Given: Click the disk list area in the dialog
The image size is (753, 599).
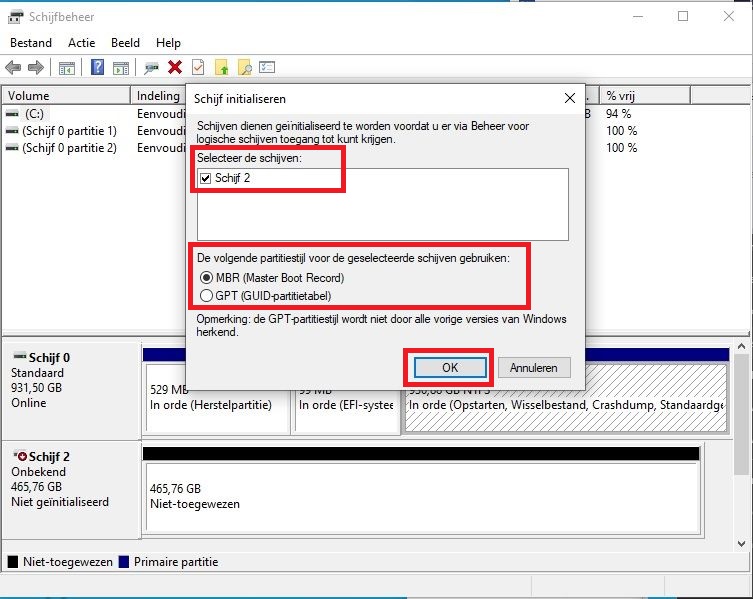Looking at the screenshot, I should tap(383, 204).
